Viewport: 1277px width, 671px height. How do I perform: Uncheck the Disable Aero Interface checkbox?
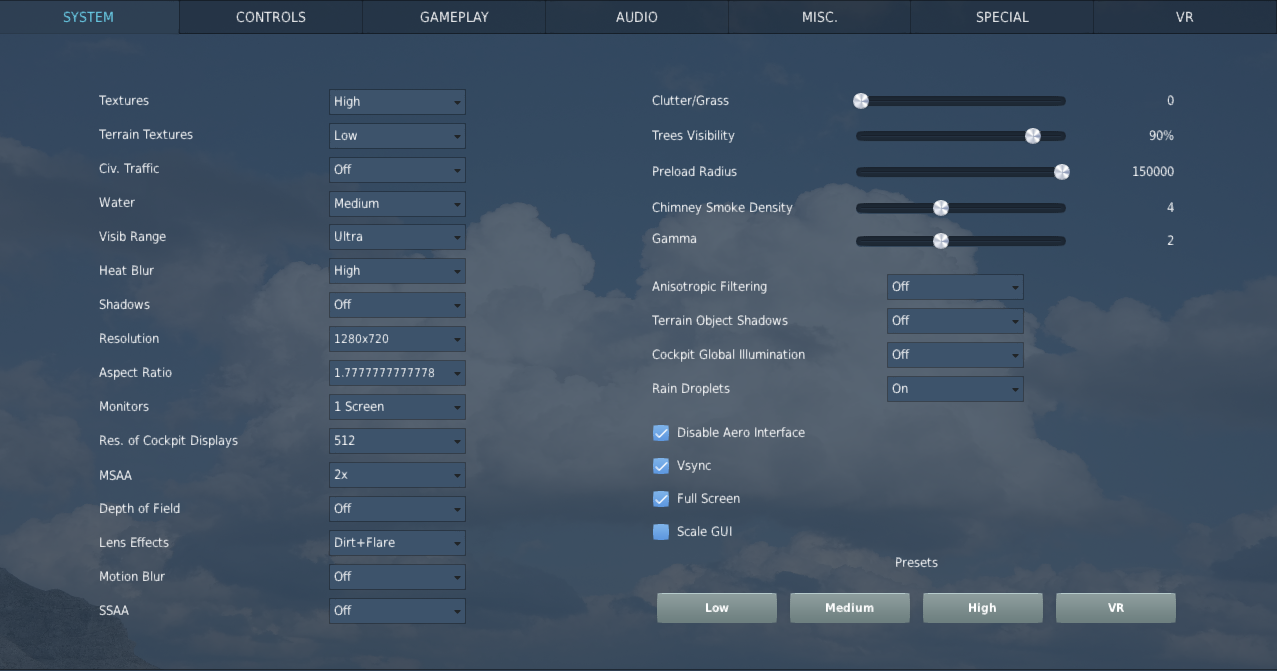coord(661,433)
